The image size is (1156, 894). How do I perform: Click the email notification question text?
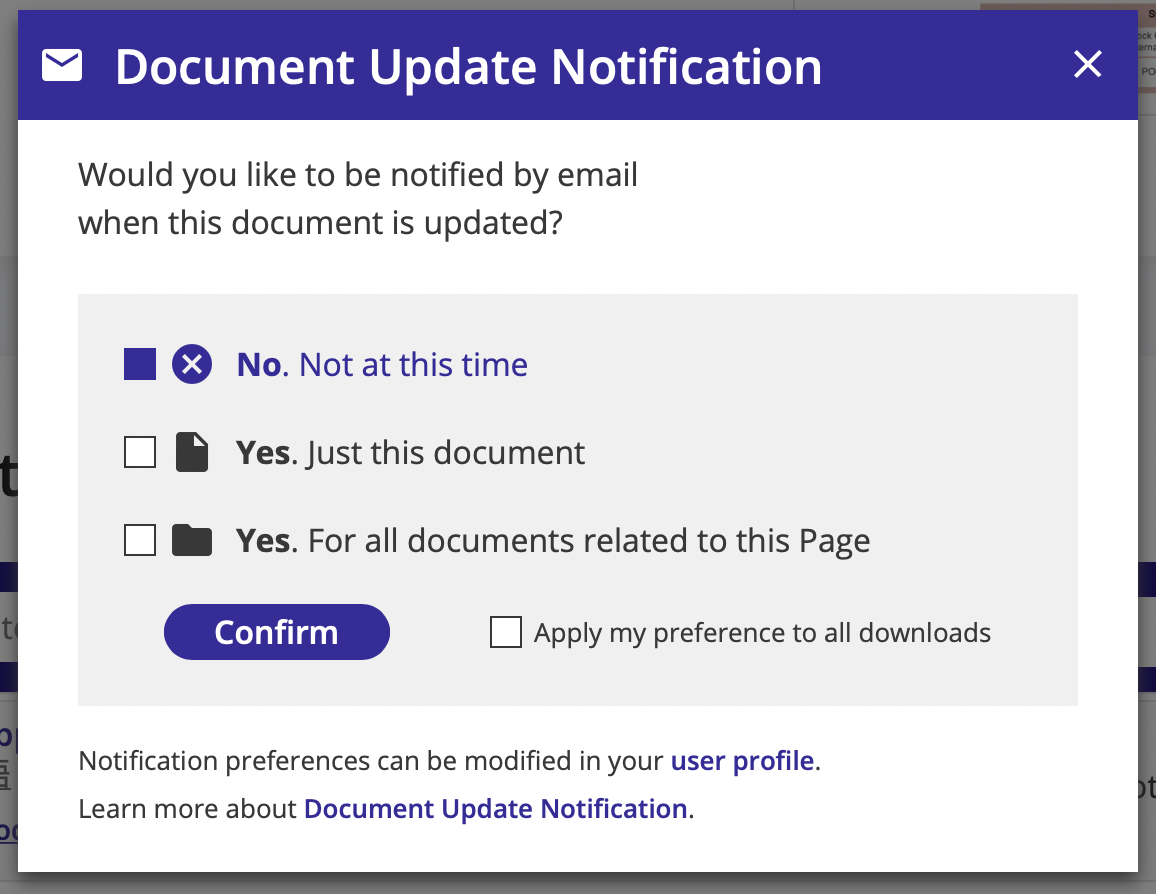tap(358, 198)
